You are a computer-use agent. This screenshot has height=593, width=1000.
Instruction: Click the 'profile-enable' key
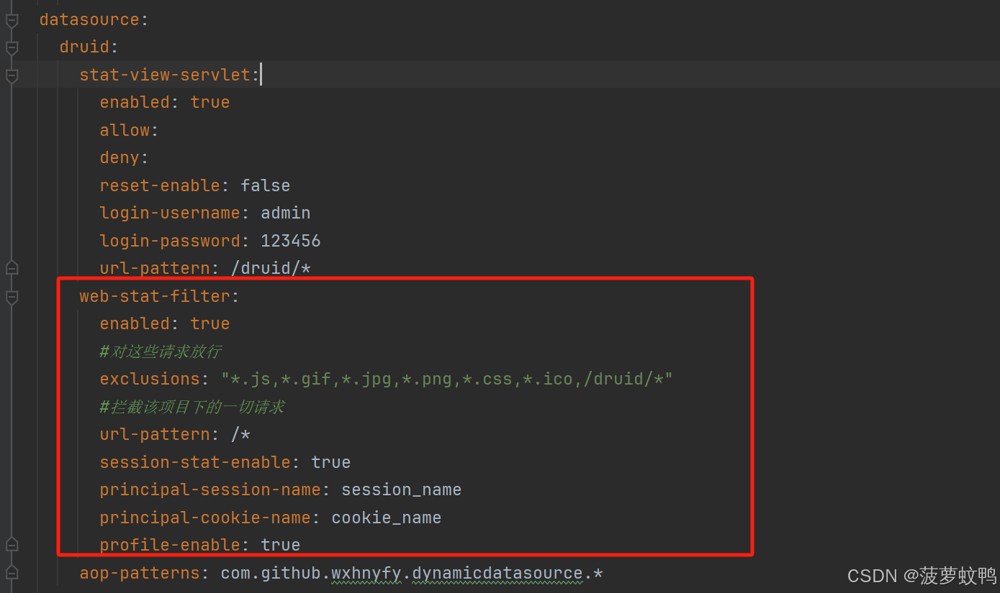170,545
